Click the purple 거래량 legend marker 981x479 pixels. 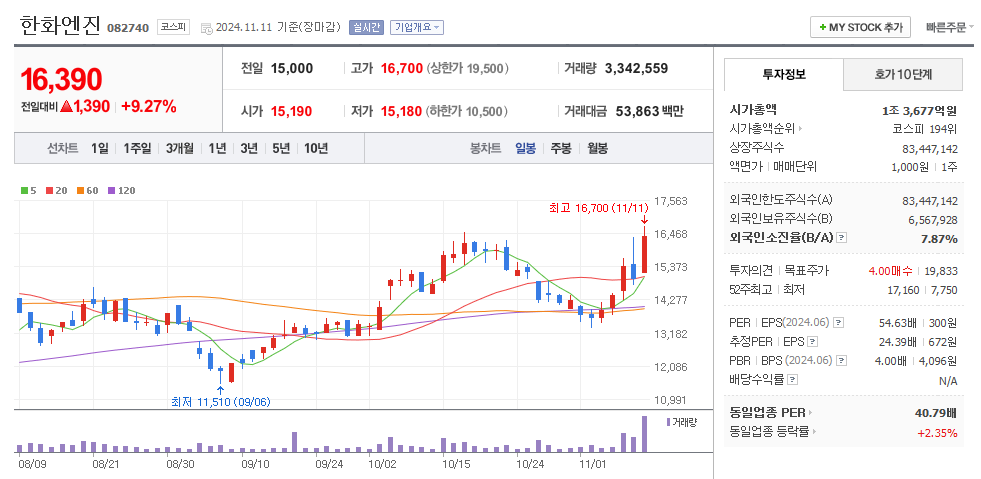point(669,422)
